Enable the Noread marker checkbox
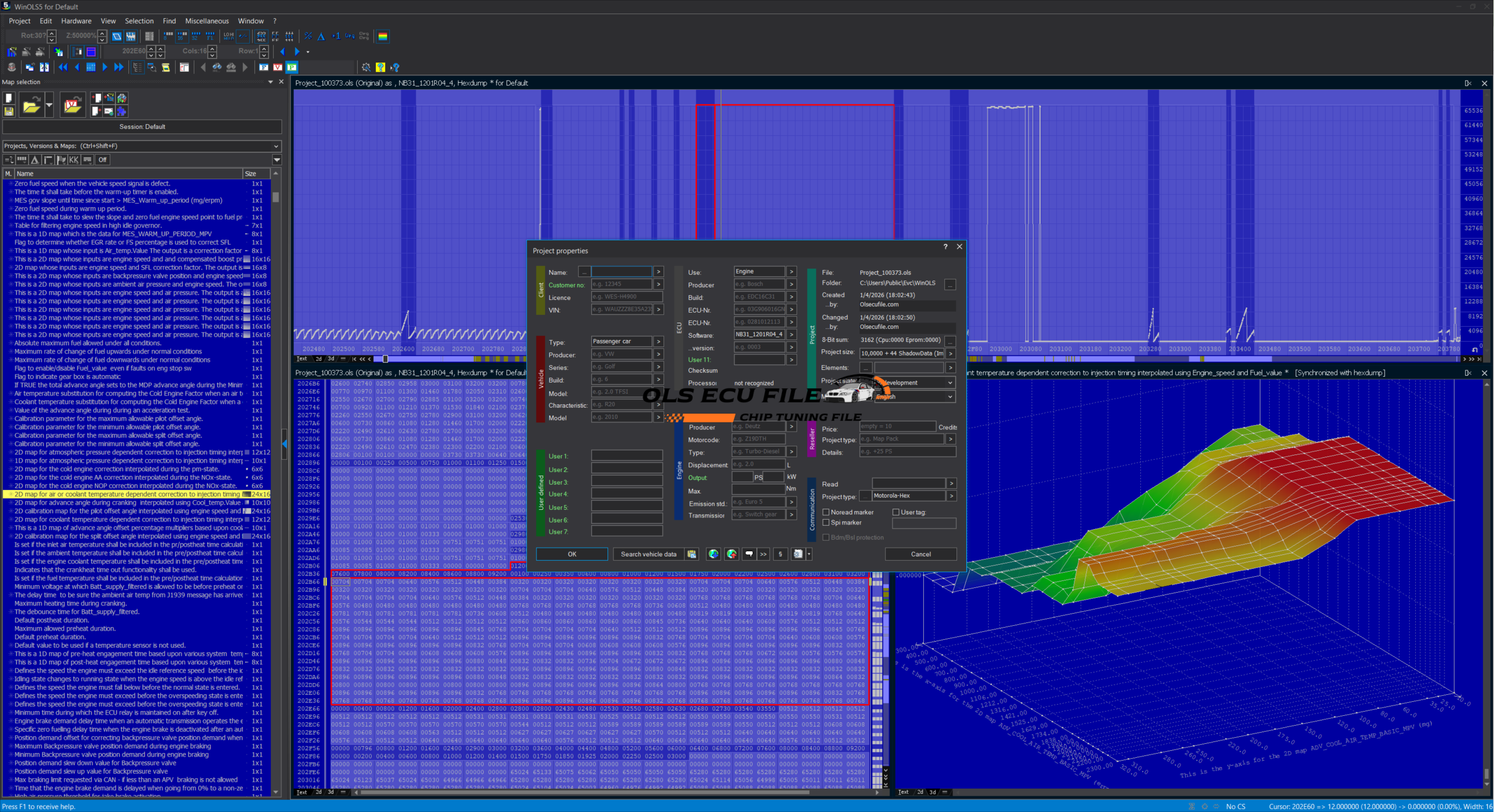 pyautogui.click(x=826, y=512)
